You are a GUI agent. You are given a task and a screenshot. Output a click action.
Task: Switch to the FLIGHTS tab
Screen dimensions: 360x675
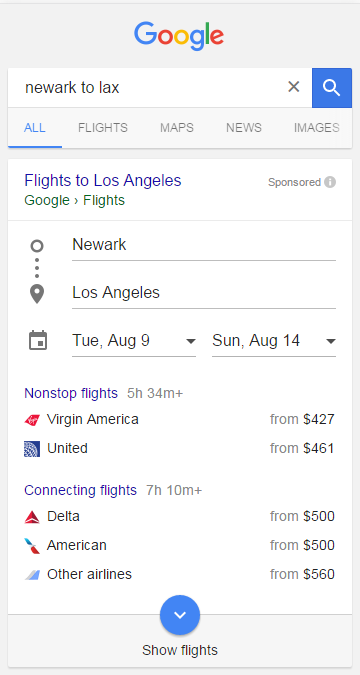pyautogui.click(x=103, y=128)
